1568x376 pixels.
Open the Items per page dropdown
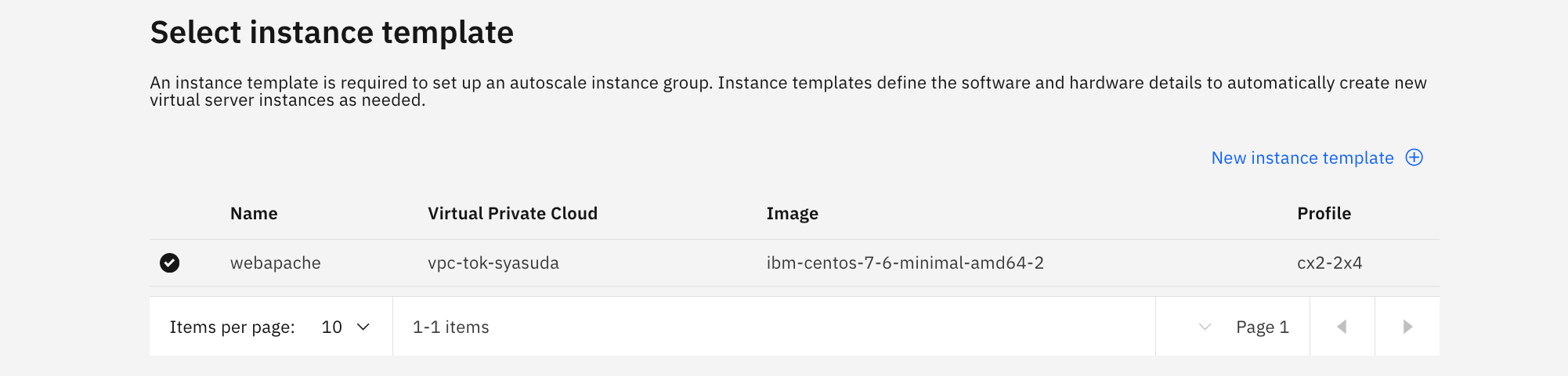[345, 327]
